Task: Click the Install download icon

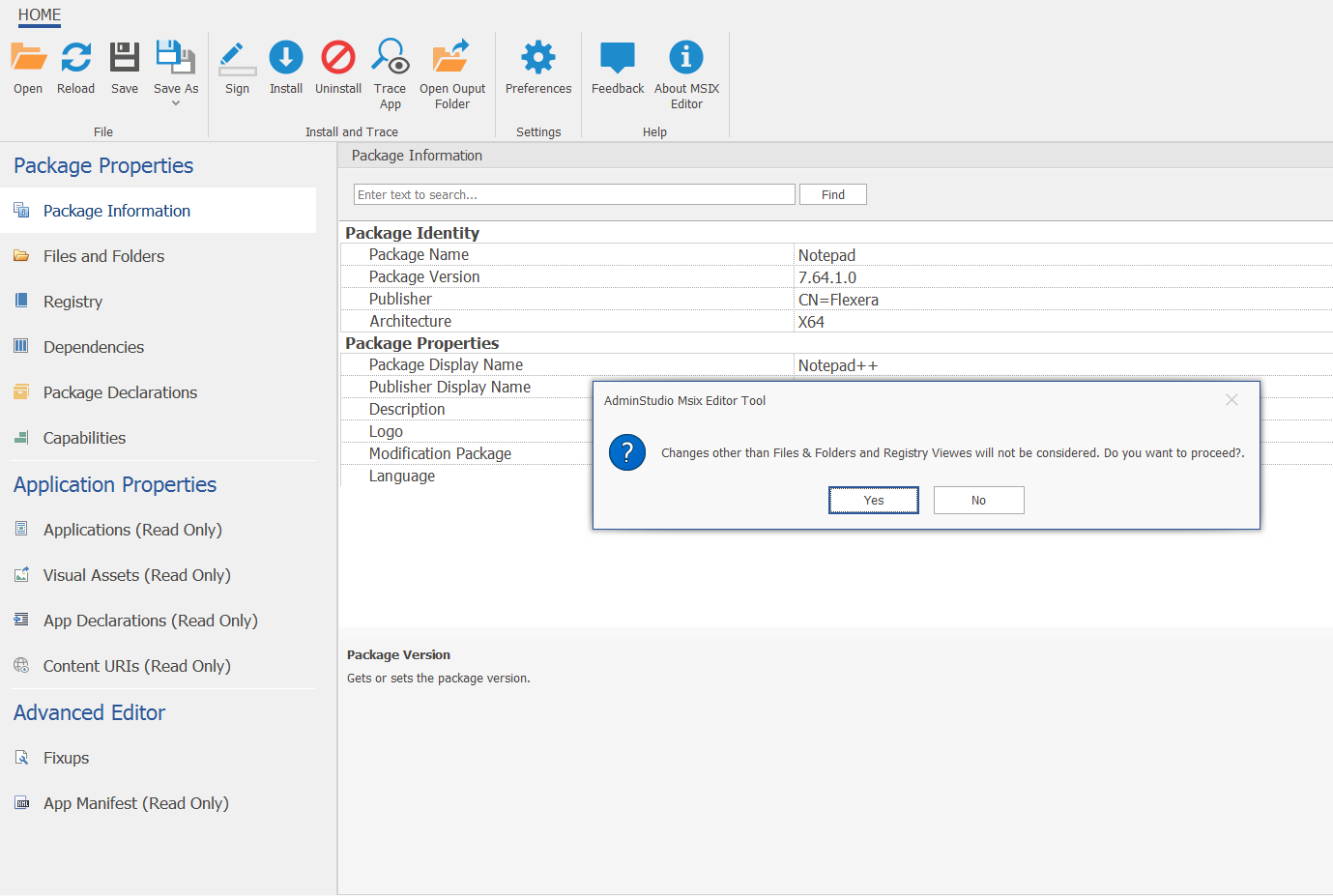Action: 285,58
